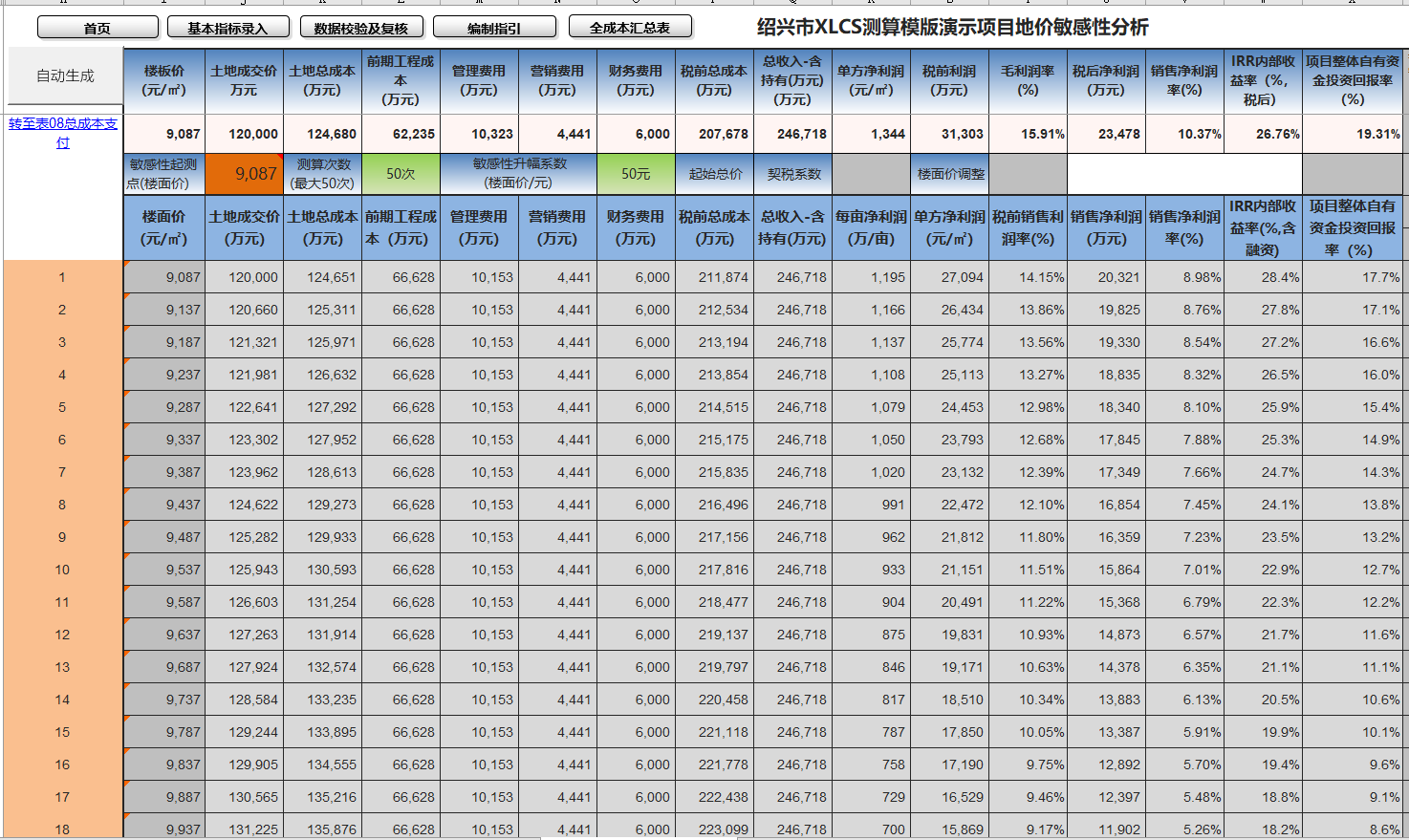Screen dimensions: 1409x840
Task: Follow the 转至表08总成本支付 link
Action: 63,133
